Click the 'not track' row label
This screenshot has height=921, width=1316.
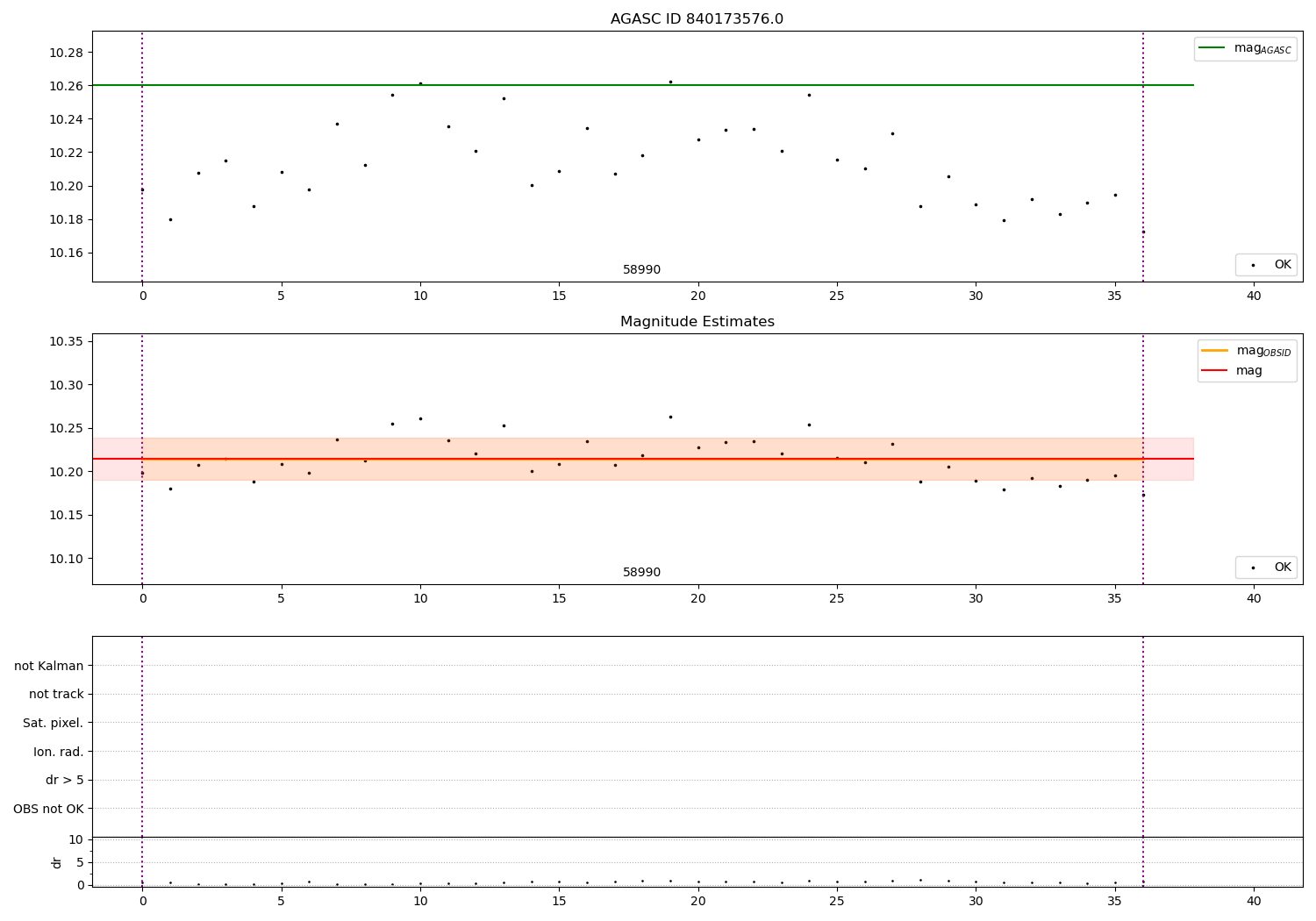(56, 695)
